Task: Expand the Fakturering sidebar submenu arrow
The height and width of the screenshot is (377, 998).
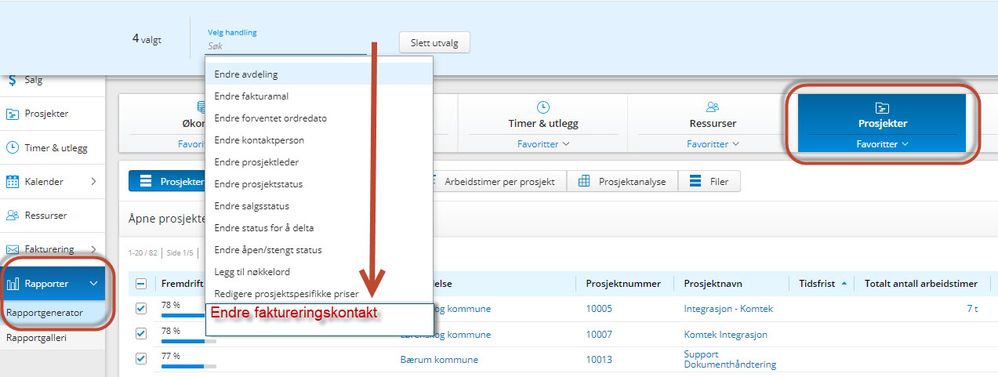Action: pos(94,249)
